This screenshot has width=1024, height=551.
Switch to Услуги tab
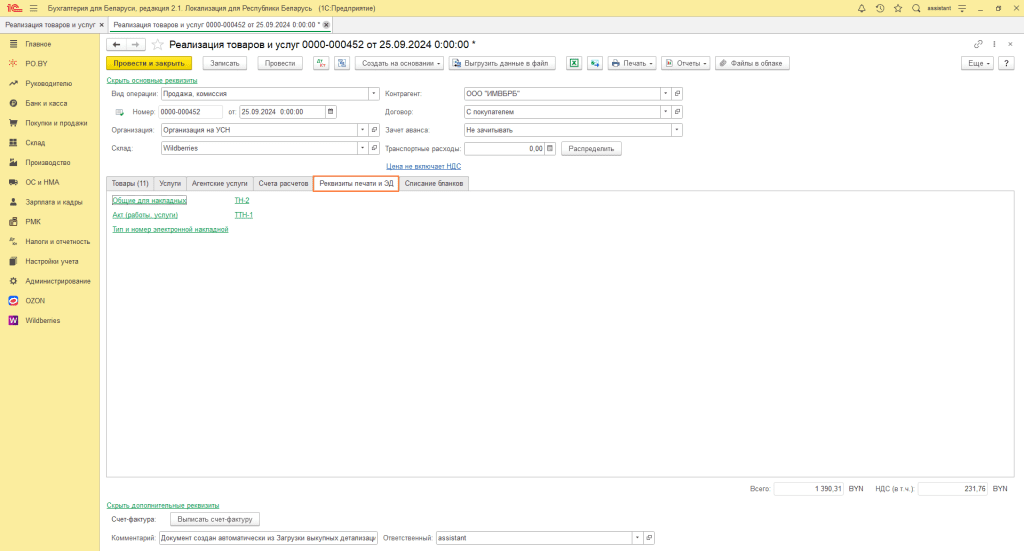[170, 183]
